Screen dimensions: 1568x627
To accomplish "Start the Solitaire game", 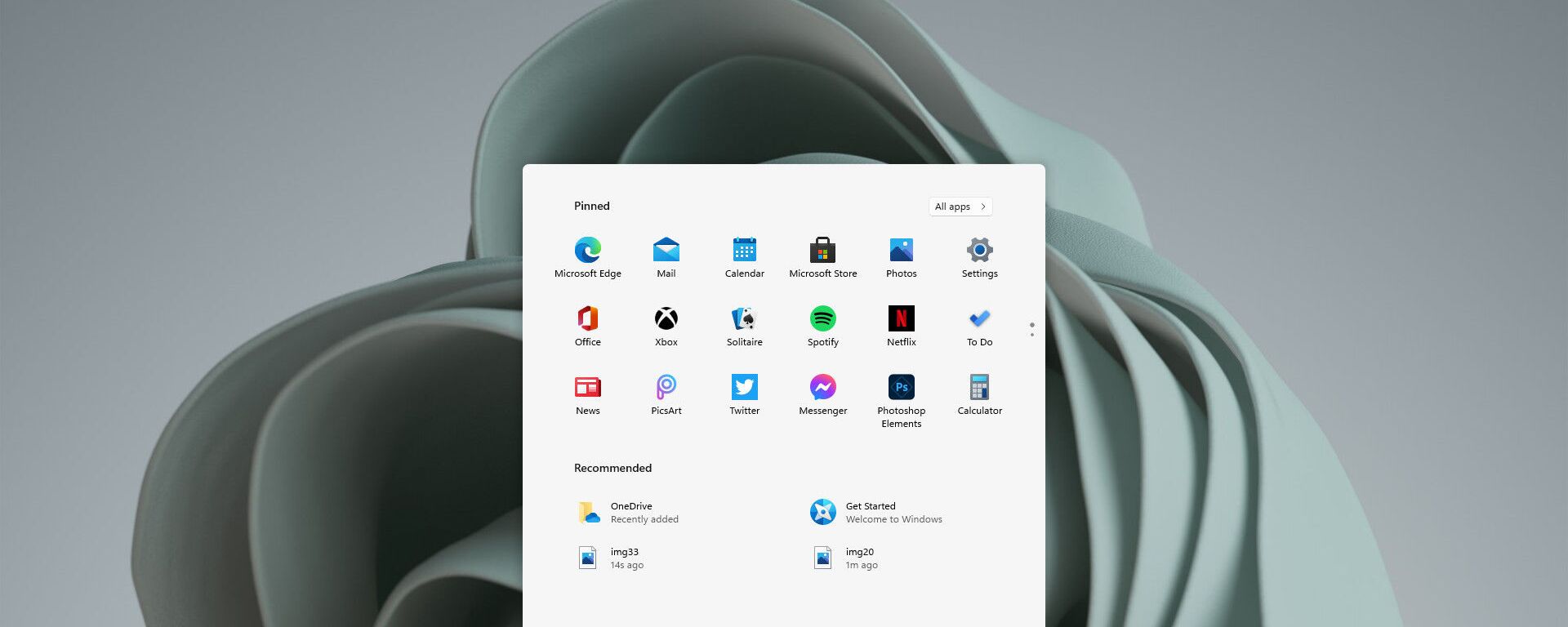I will click(x=744, y=326).
